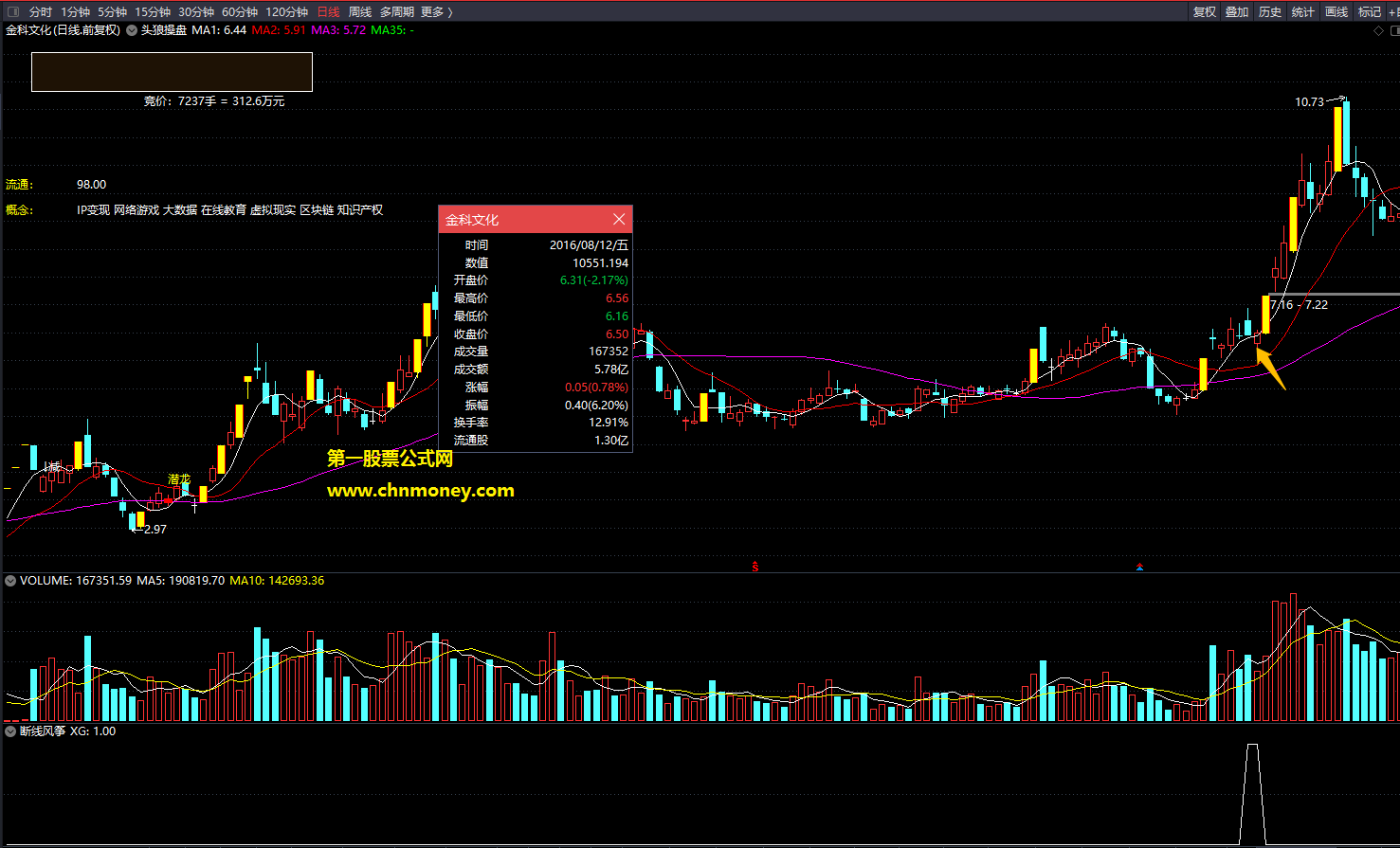1400x848 pixels.
Task: Select the 5分钟 period tab
Action: coord(112,11)
